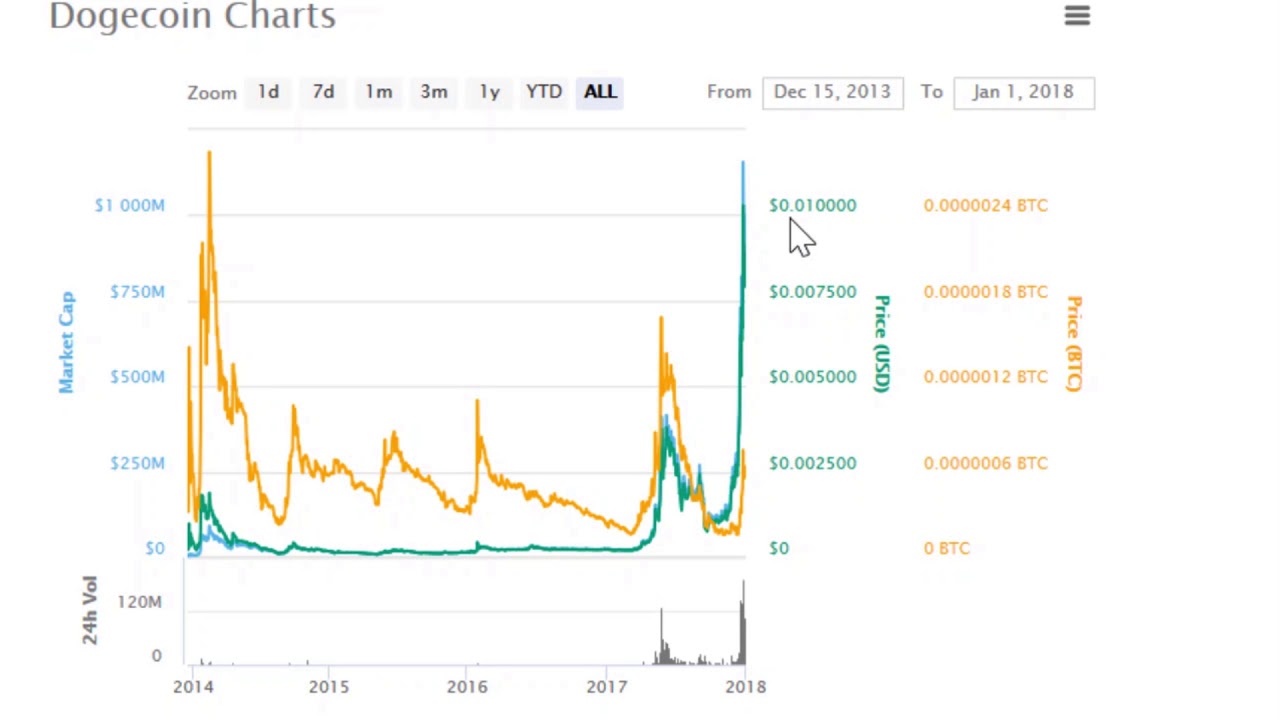Image resolution: width=1280 pixels, height=720 pixels.
Task: Click the 2017 year label on x-axis
Action: [x=606, y=686]
